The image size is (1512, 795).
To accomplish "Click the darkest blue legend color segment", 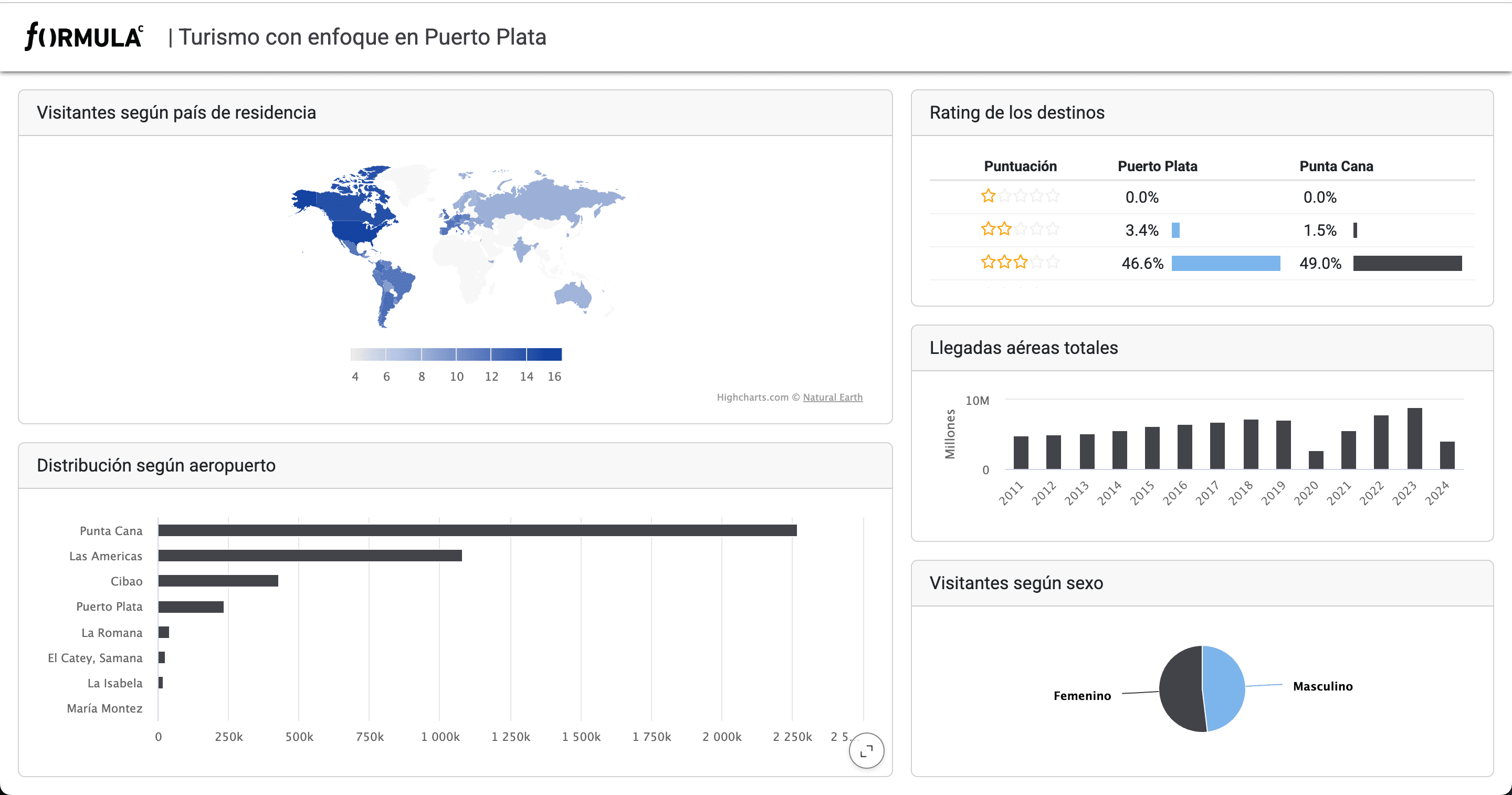I will pyautogui.click(x=544, y=354).
